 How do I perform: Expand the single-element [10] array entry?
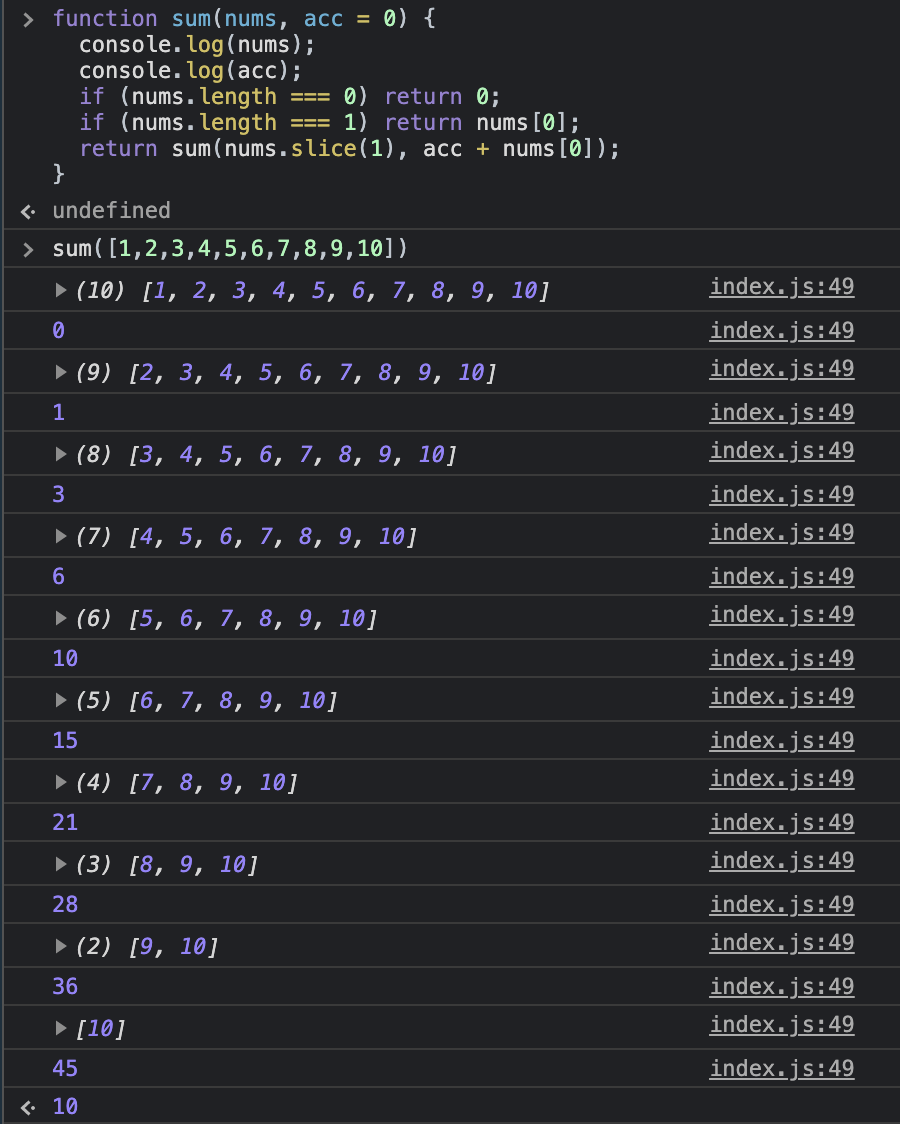coord(61,1028)
